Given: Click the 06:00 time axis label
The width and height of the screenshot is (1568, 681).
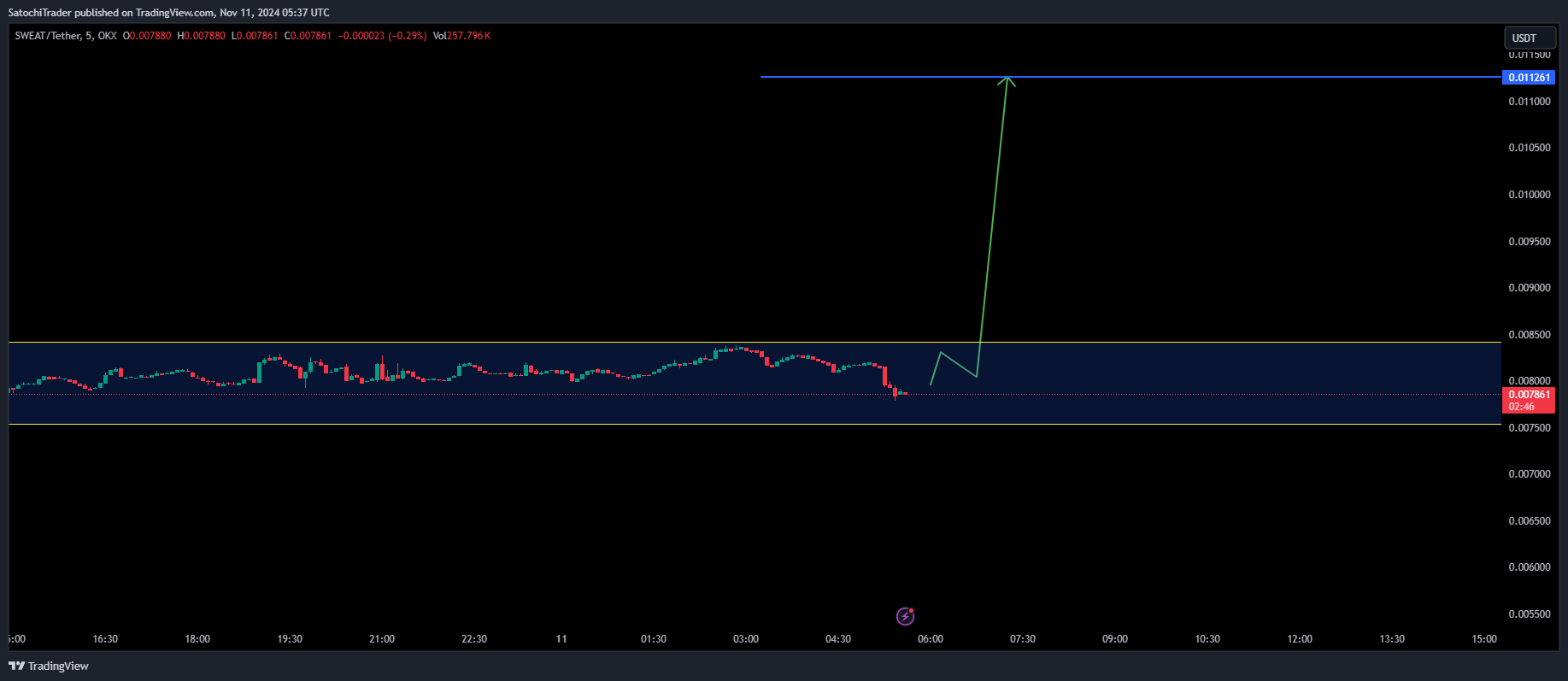Looking at the screenshot, I should click(931, 639).
